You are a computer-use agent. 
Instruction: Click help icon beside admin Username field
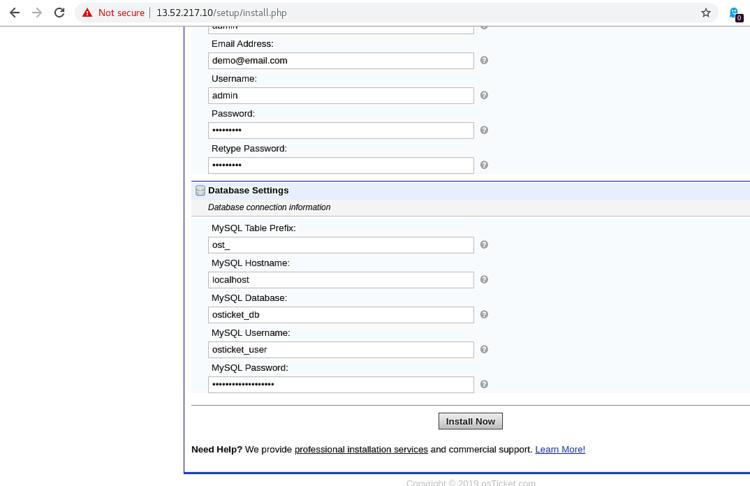pyautogui.click(x=484, y=96)
